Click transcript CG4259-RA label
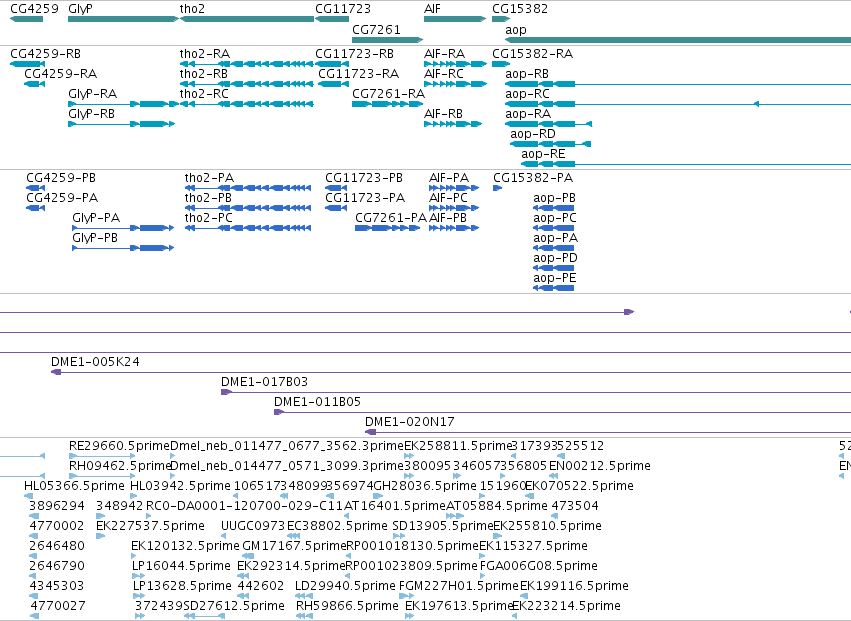Viewport: 851px width, 621px height. tap(61, 74)
